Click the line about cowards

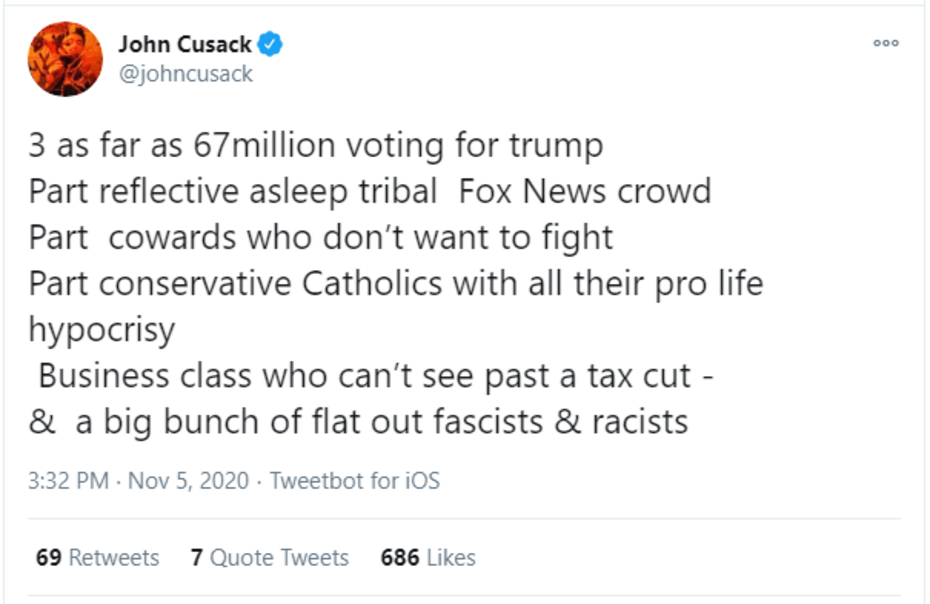coord(320,238)
